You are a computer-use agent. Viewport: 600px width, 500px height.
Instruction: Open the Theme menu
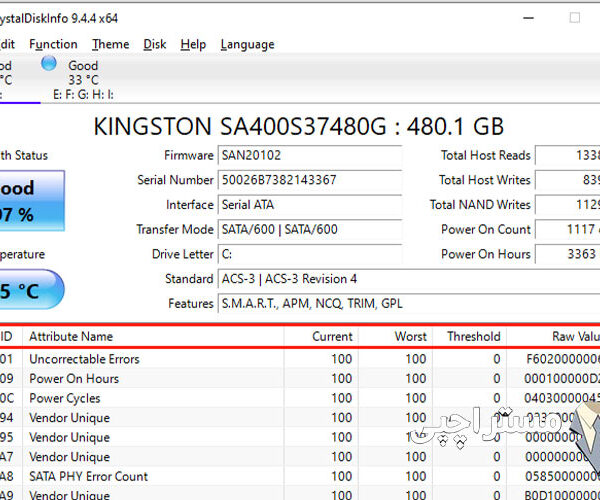tap(110, 44)
